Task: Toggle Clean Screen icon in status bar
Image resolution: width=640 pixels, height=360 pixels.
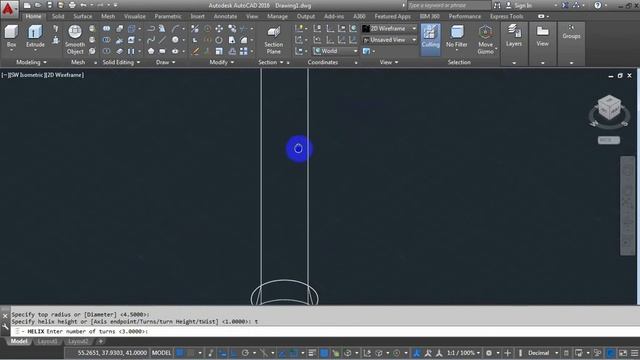Action: [623, 353]
